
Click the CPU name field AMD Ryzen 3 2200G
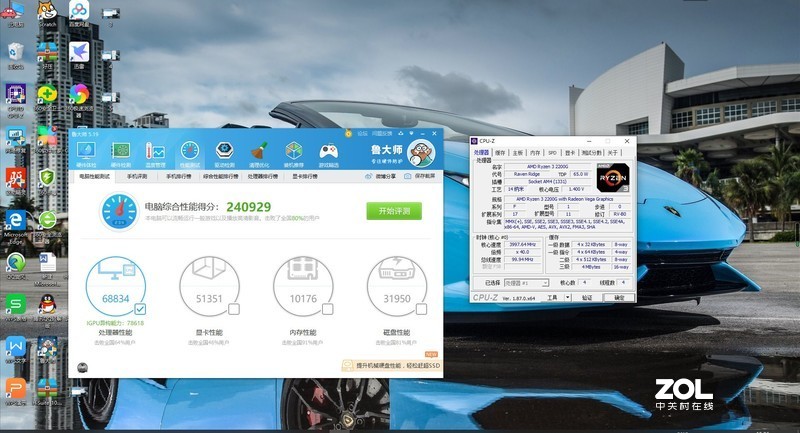(x=547, y=167)
